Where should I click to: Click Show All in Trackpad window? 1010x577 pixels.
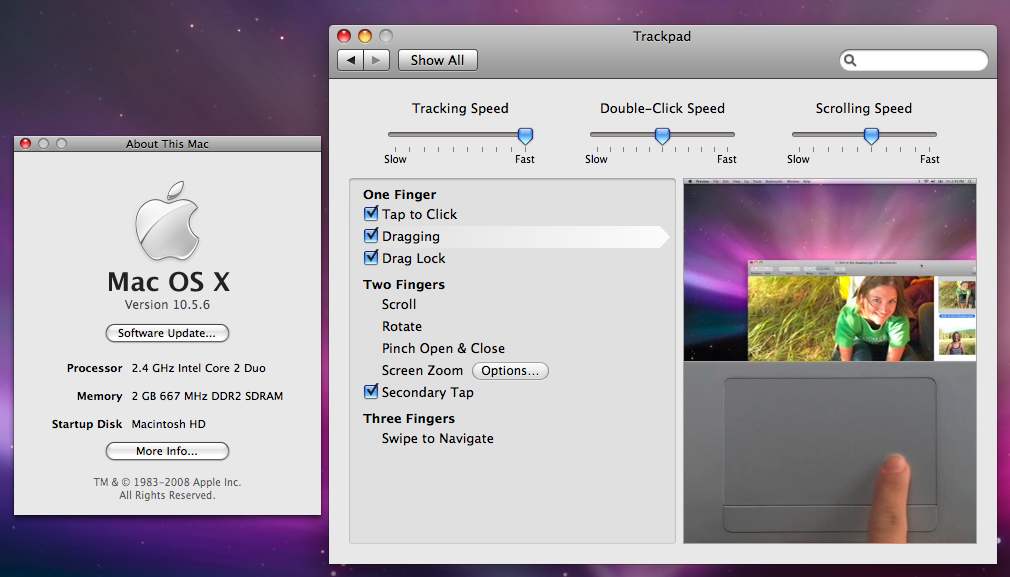(x=437, y=61)
